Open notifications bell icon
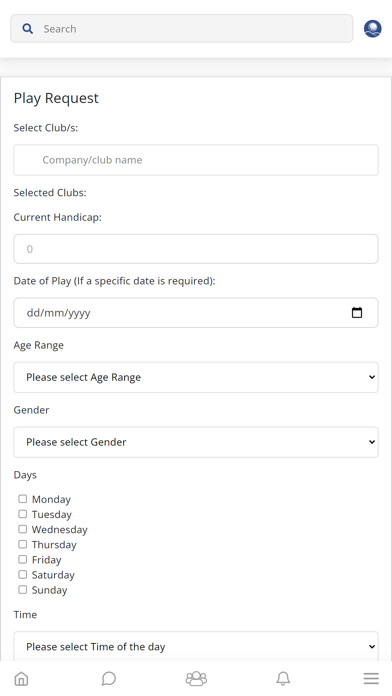This screenshot has width=392, height=696. pyautogui.click(x=283, y=678)
